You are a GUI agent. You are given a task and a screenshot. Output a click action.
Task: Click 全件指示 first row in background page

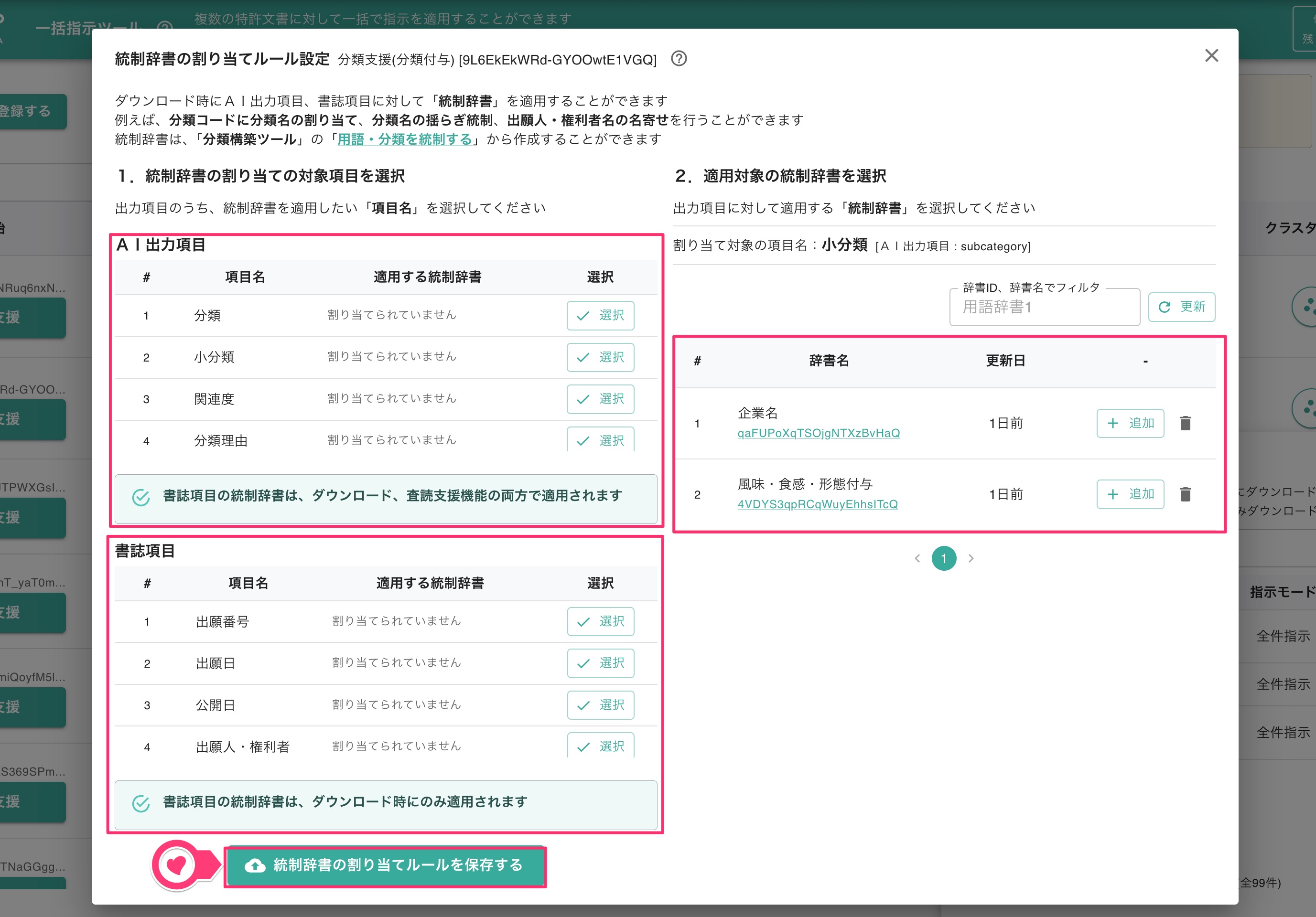[x=1283, y=635]
